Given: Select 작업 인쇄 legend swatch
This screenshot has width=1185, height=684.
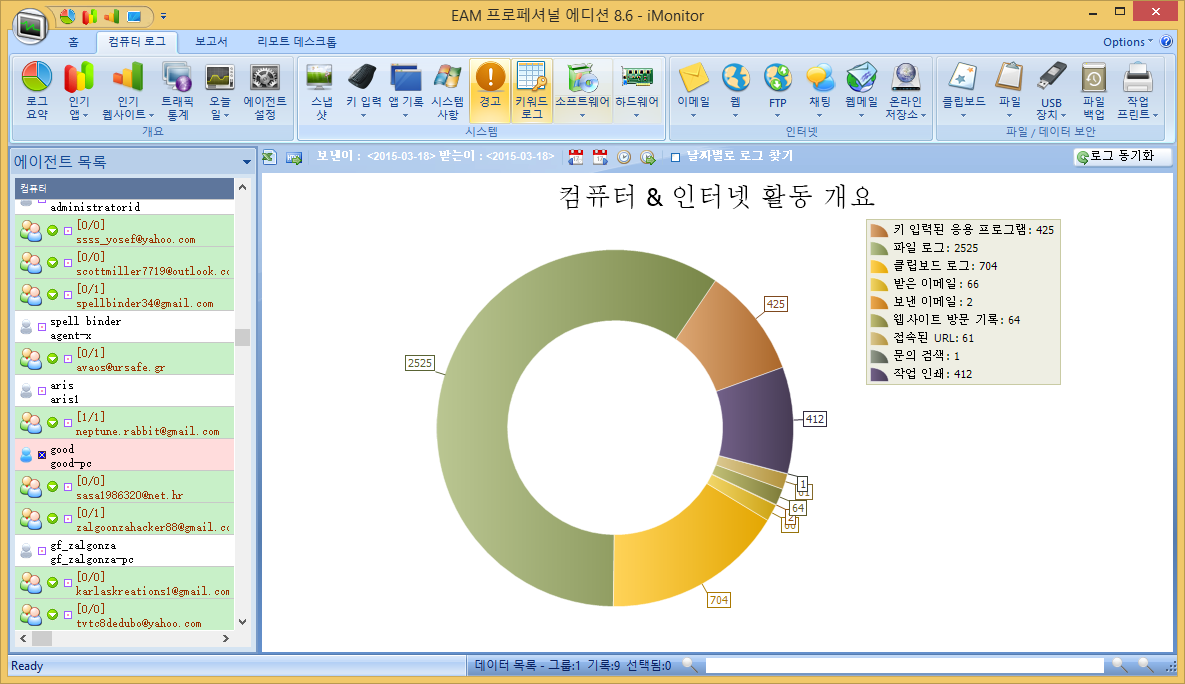Looking at the screenshot, I should coord(879,374).
